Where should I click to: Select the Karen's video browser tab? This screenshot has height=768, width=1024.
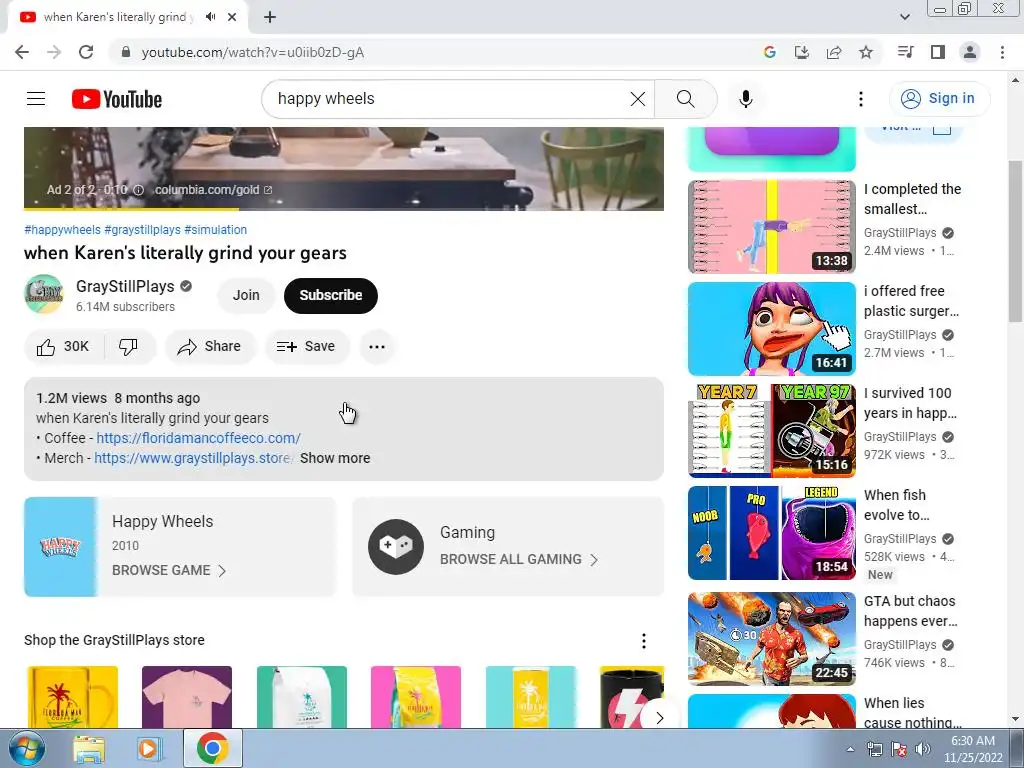click(x=128, y=17)
